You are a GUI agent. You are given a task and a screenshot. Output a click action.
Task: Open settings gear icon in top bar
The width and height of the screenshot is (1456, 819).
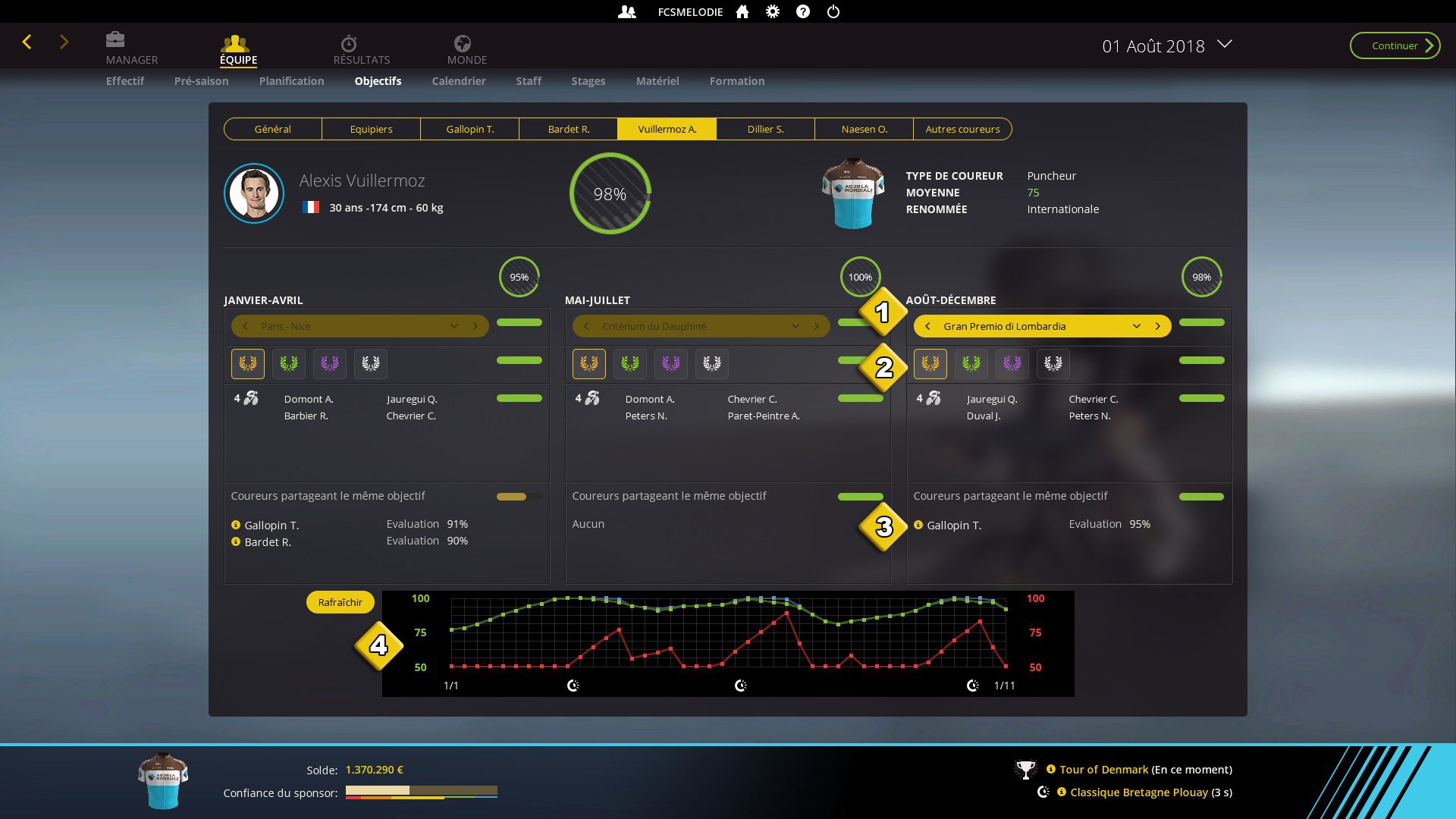[x=773, y=11]
